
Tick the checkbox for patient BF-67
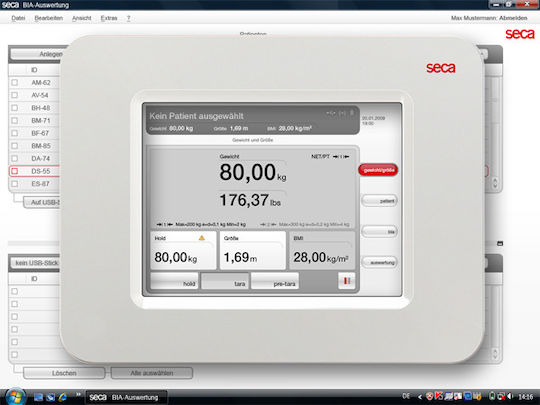(14, 133)
